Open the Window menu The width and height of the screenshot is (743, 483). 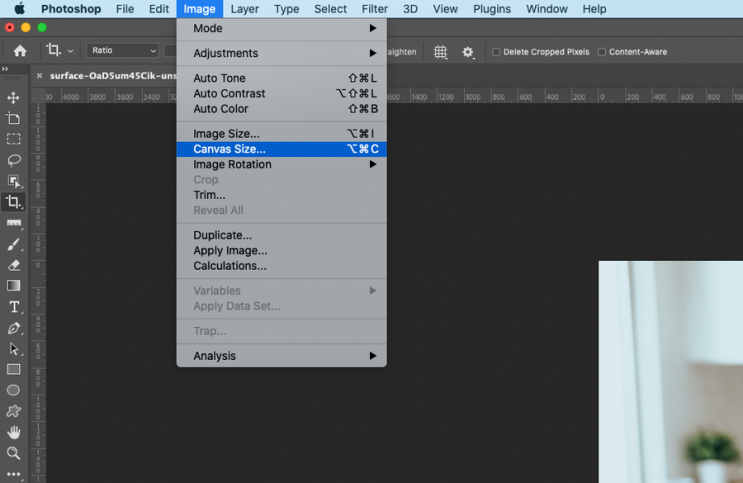[x=546, y=9]
